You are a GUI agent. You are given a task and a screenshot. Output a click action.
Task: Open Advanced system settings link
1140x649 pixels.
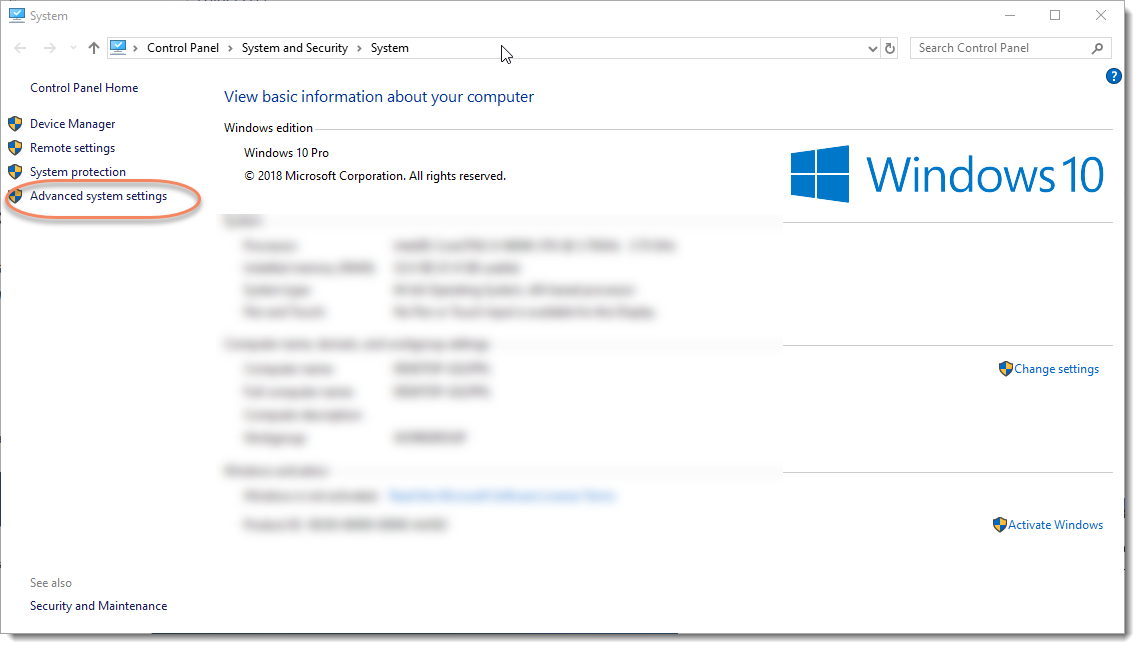click(x=98, y=195)
